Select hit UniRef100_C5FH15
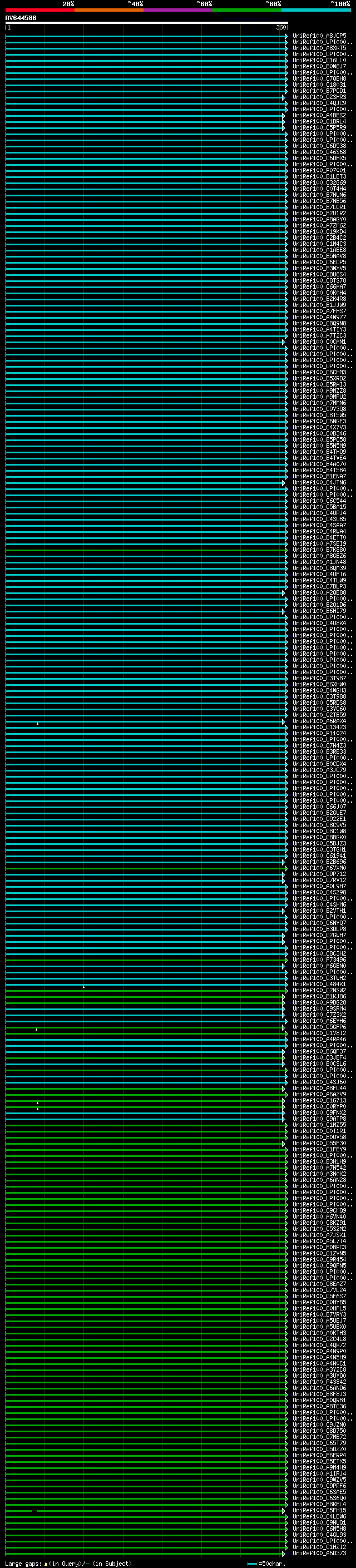Viewport: 356px width, 1568px height. point(319,1511)
